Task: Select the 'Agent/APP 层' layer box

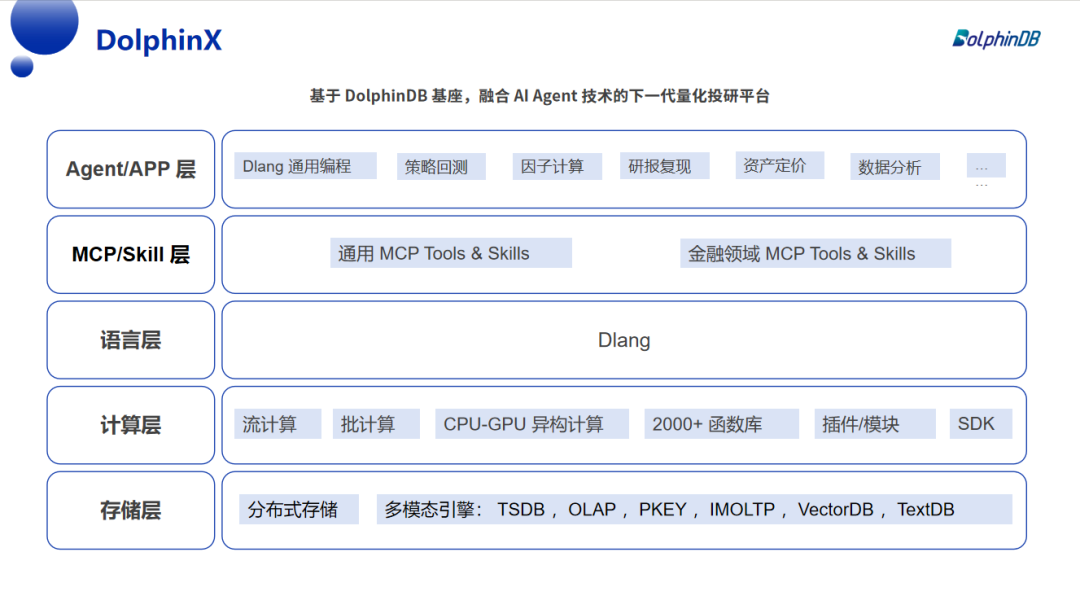Action: [131, 169]
